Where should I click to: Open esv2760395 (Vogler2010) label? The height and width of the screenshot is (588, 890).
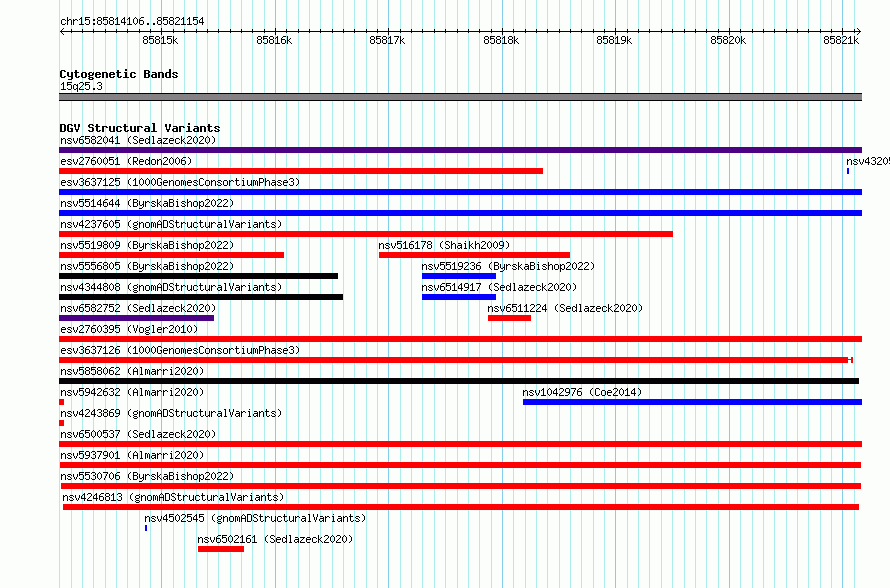(x=129, y=329)
